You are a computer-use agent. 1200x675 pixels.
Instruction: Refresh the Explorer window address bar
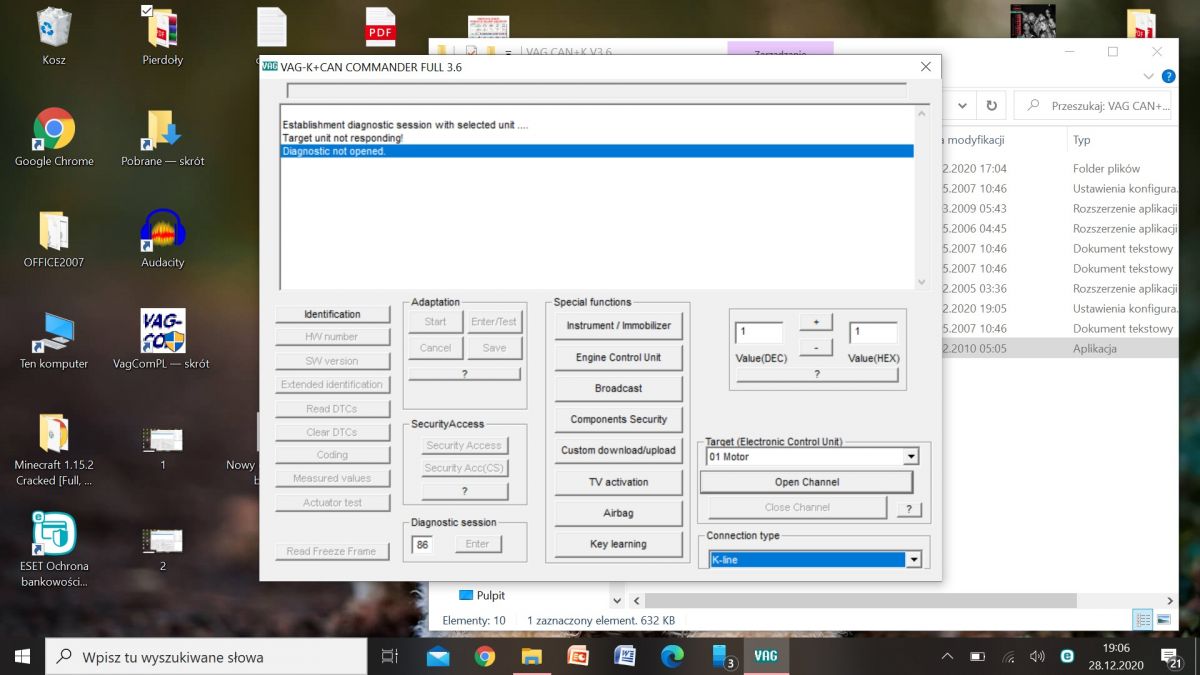991,105
